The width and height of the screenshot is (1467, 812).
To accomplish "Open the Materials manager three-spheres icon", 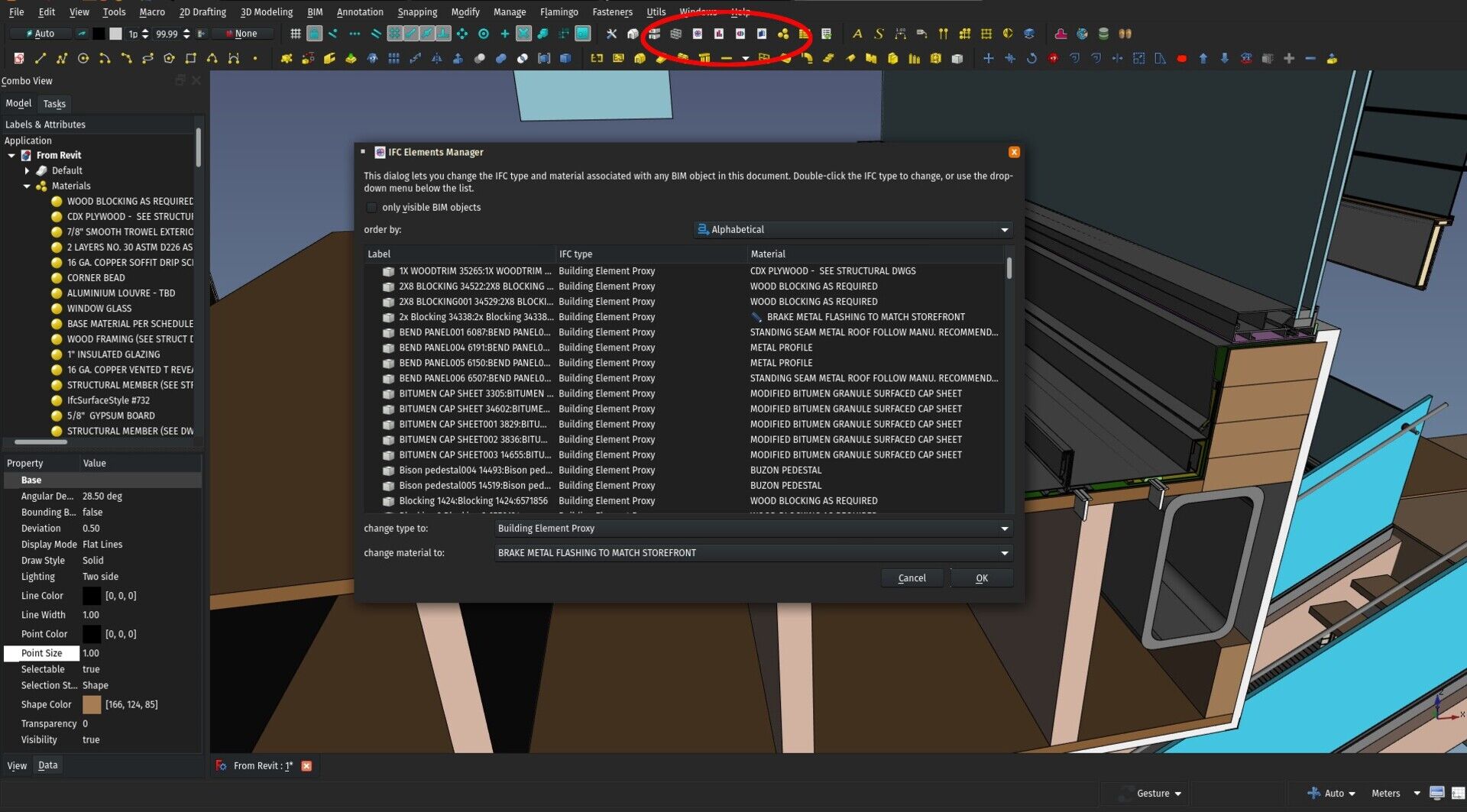I will (x=783, y=34).
